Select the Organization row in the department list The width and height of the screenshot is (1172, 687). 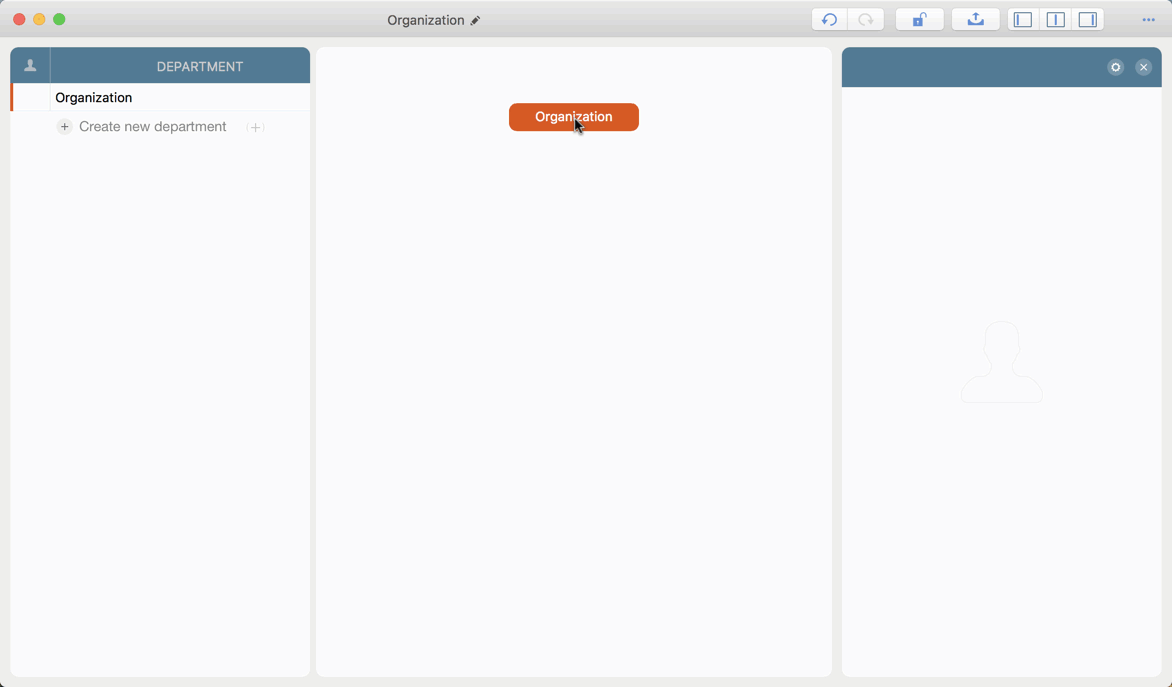coord(94,98)
